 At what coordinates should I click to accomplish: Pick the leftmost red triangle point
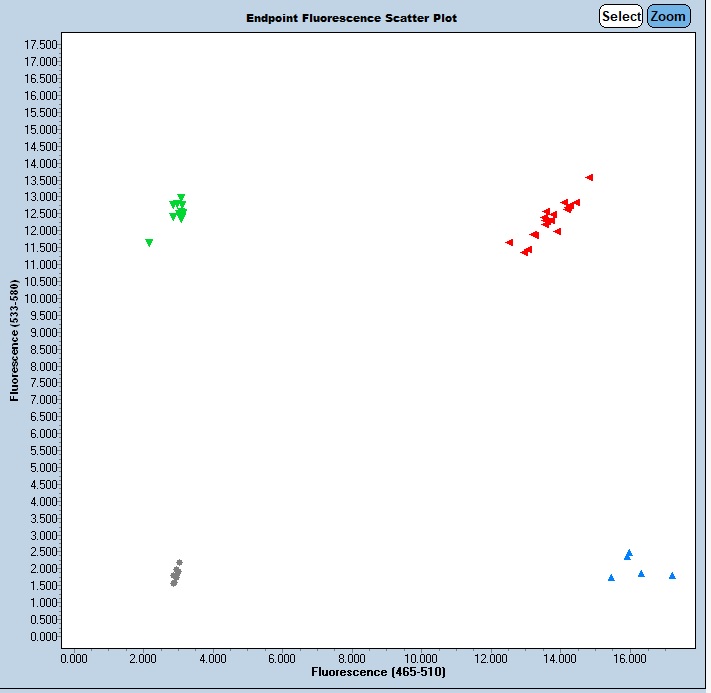click(x=509, y=242)
